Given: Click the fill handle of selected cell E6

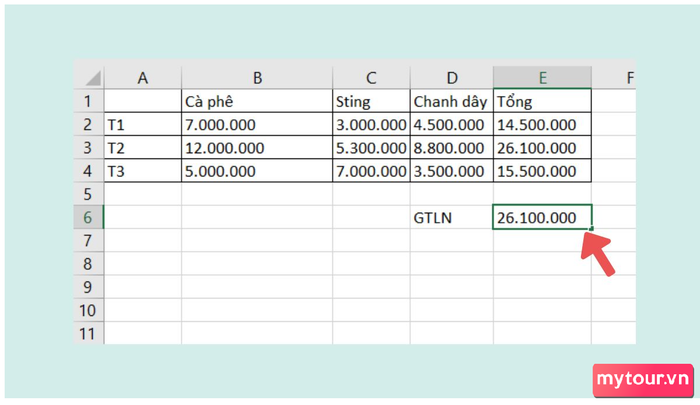Looking at the screenshot, I should click(592, 229).
